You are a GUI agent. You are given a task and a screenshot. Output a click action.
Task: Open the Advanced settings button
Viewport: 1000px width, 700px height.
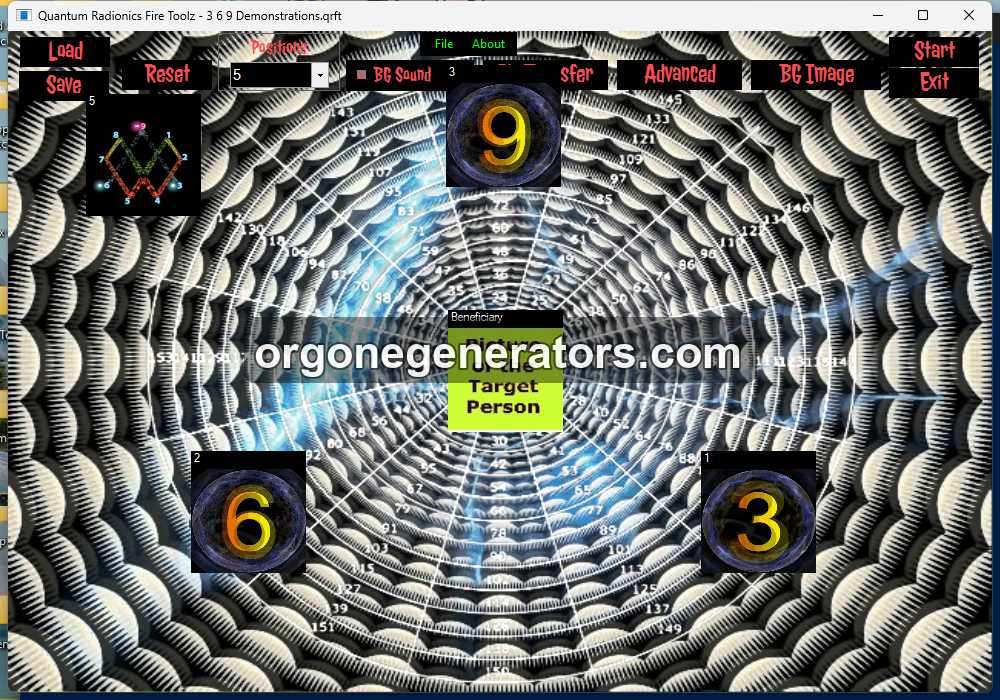[x=680, y=75]
